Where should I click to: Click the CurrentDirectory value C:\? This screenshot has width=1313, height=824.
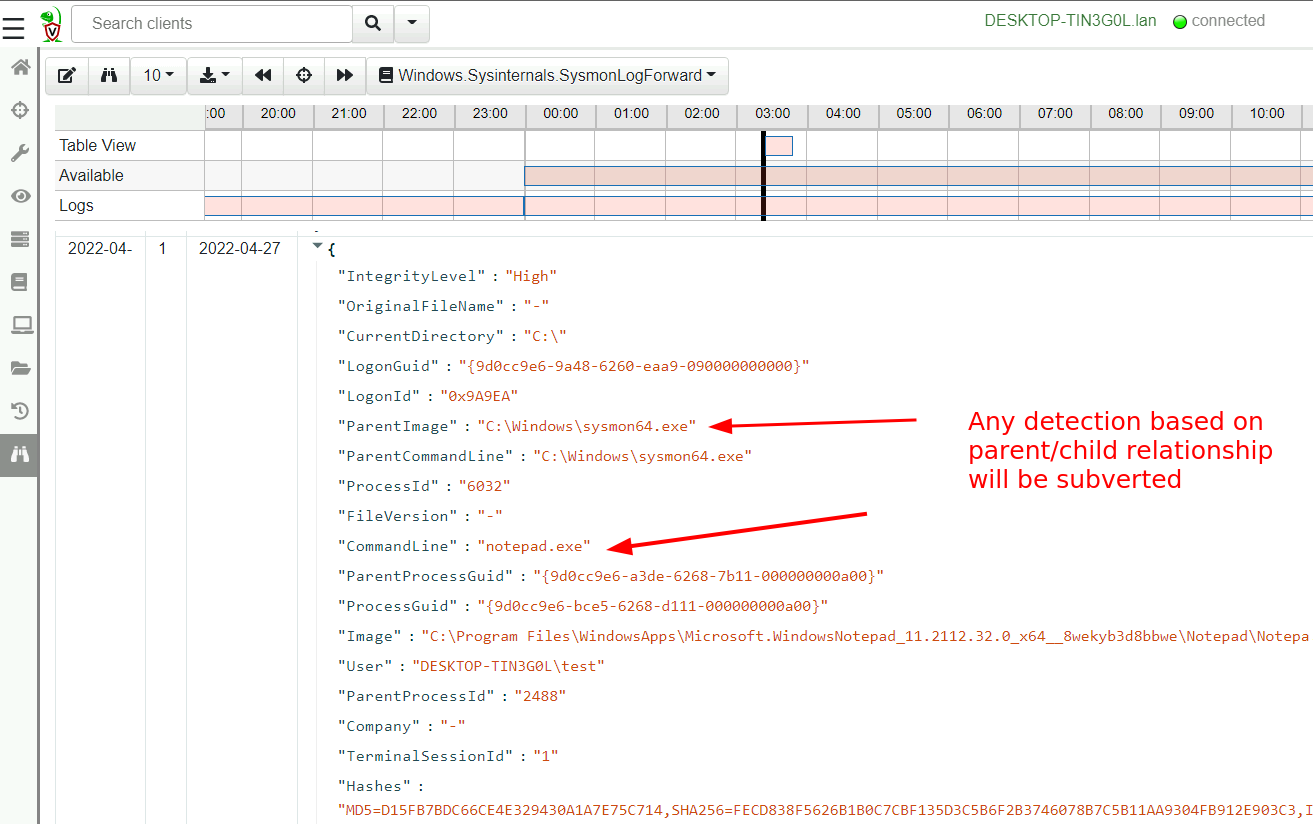(545, 336)
